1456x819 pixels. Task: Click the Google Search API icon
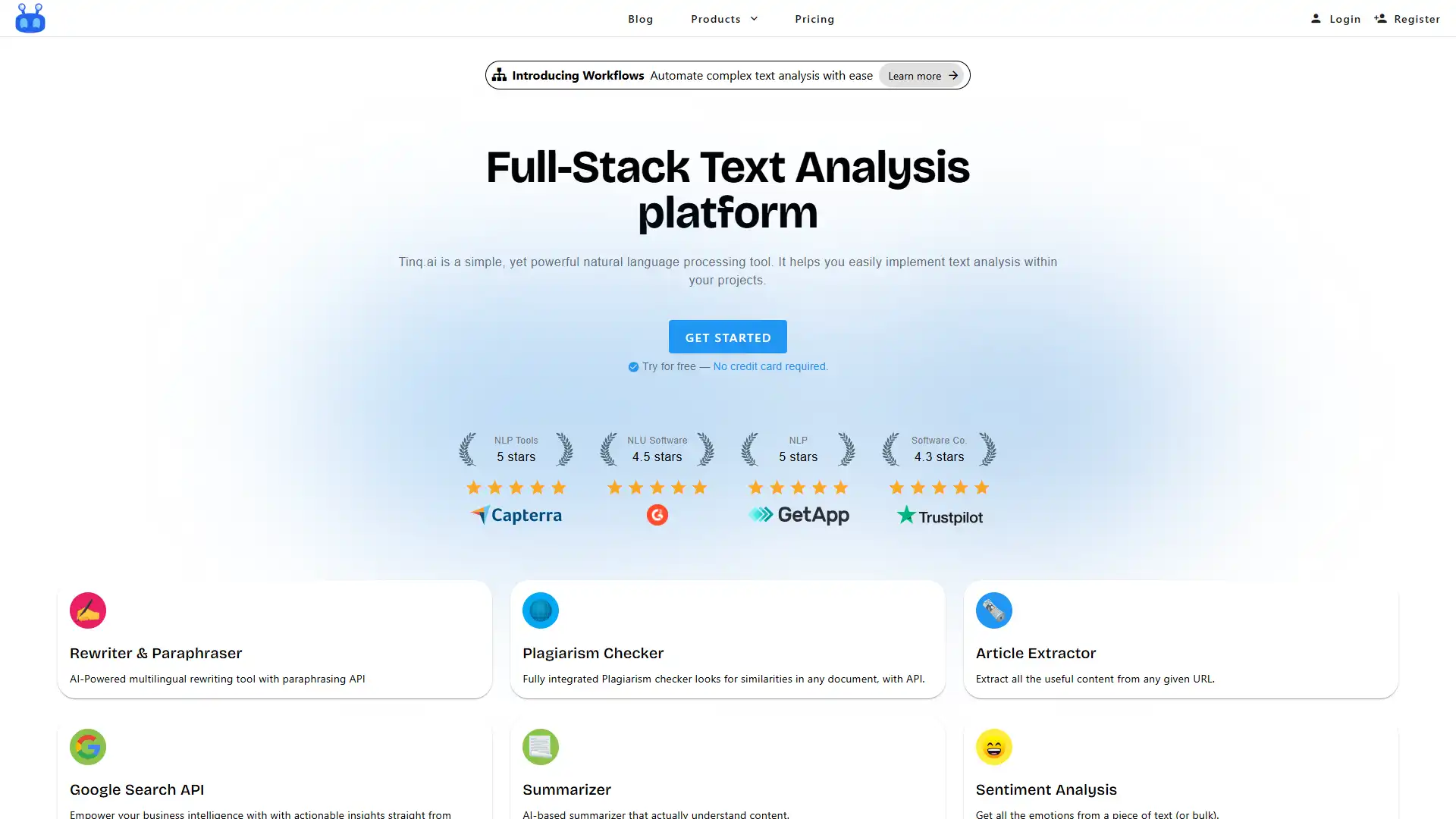(x=87, y=747)
